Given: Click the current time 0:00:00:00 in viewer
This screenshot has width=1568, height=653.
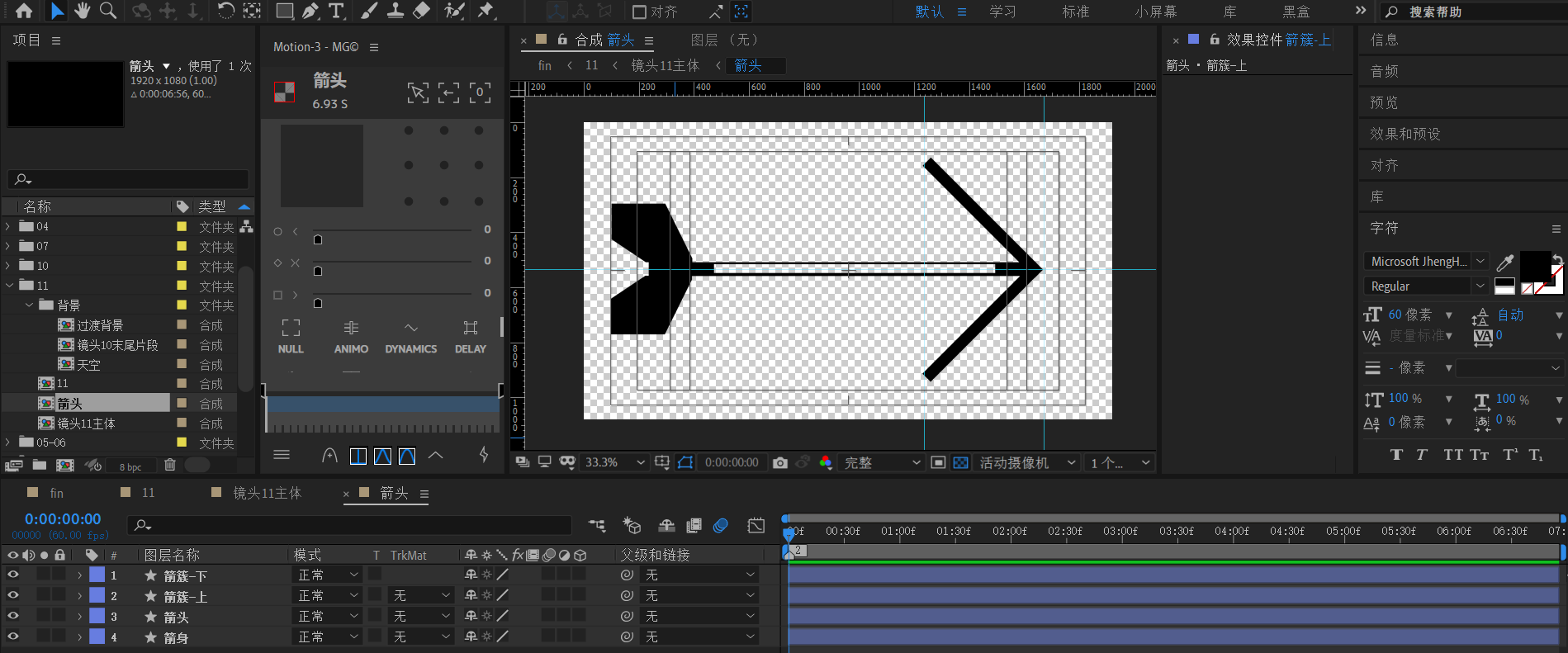Looking at the screenshot, I should [x=732, y=462].
